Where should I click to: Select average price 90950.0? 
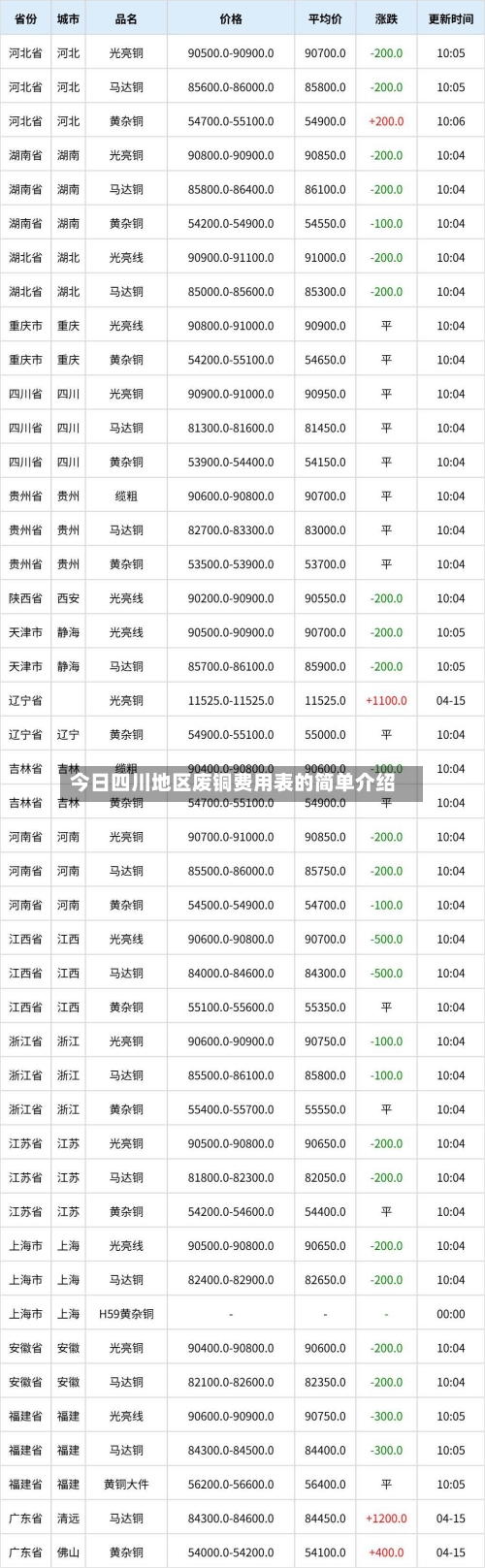coord(325,394)
